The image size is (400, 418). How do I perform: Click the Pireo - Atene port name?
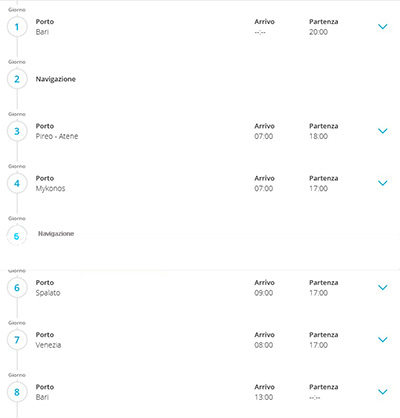tap(57, 136)
